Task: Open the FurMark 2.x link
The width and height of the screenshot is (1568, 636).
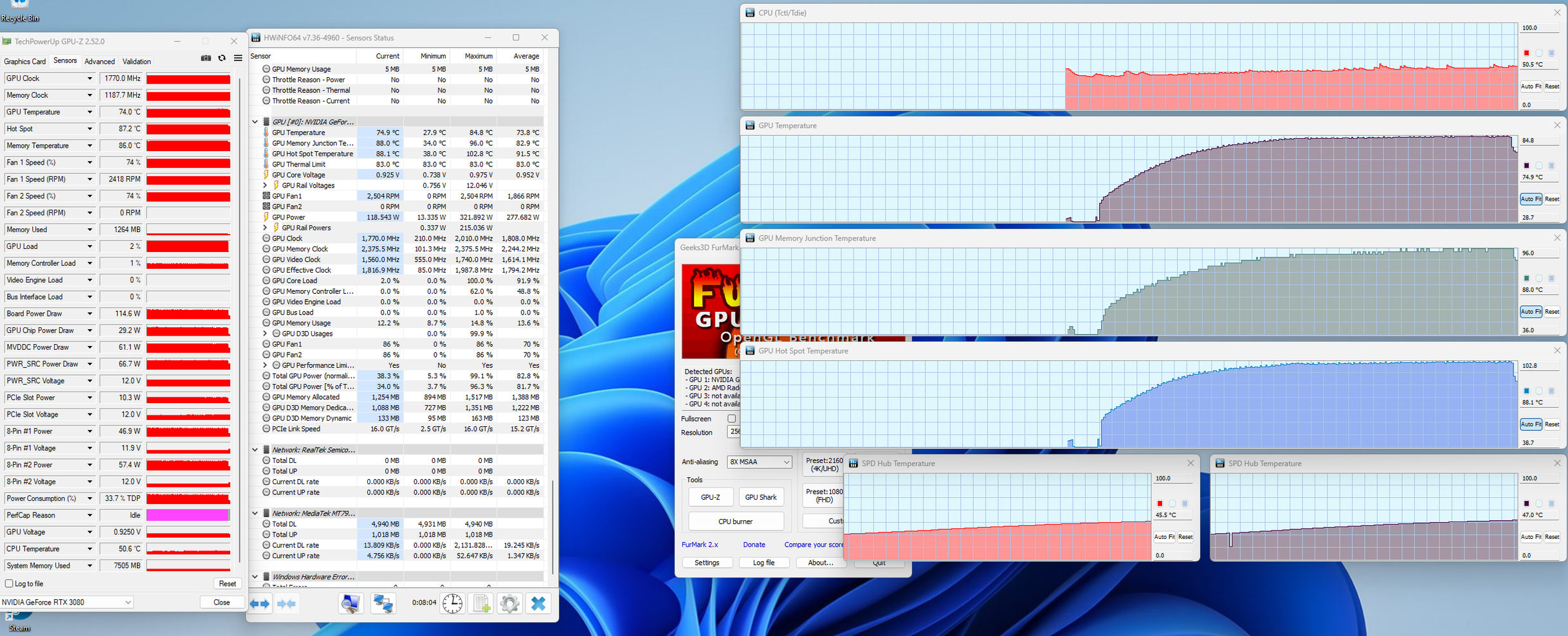Action: click(700, 545)
